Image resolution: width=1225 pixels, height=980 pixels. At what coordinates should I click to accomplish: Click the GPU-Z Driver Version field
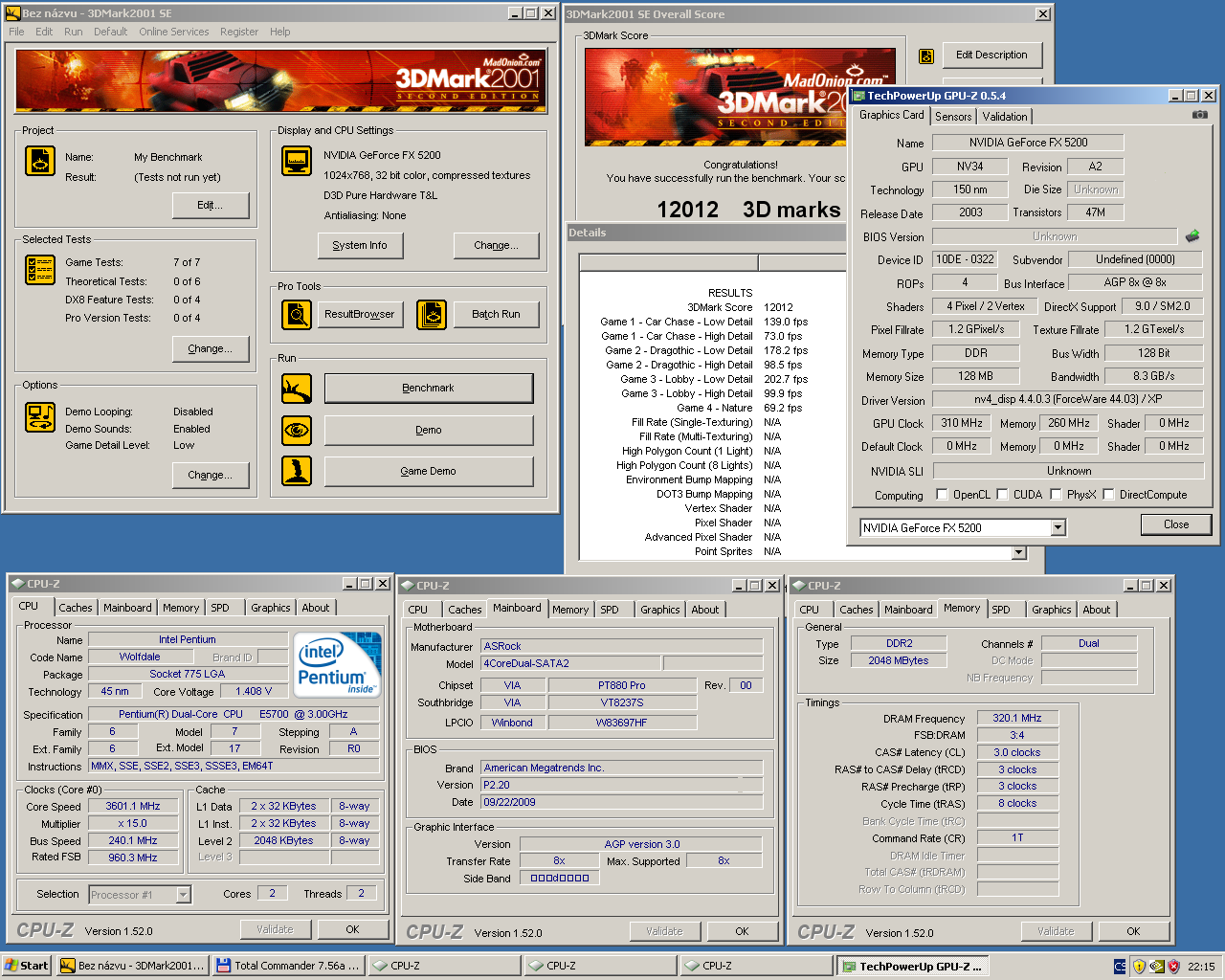1068,399
